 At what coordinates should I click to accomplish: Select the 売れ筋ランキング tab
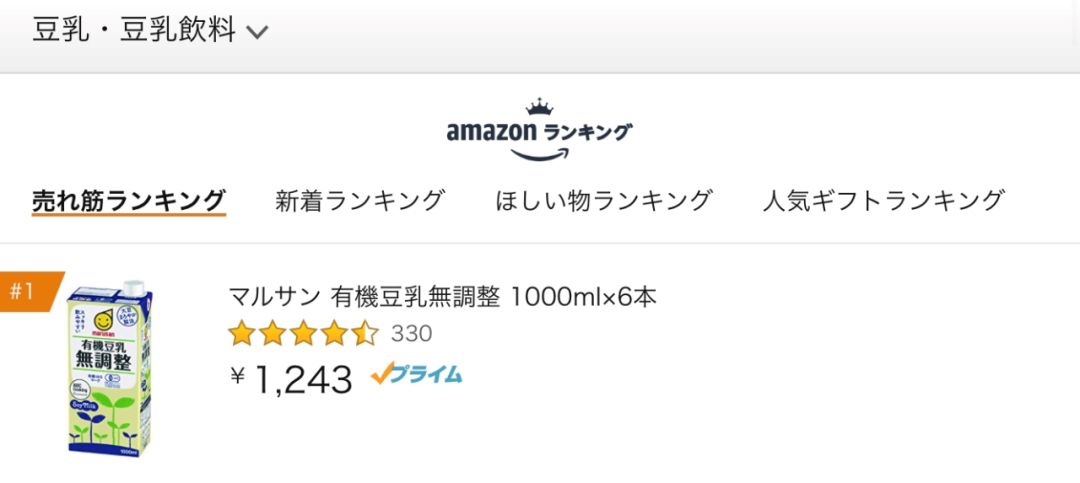[x=128, y=200]
